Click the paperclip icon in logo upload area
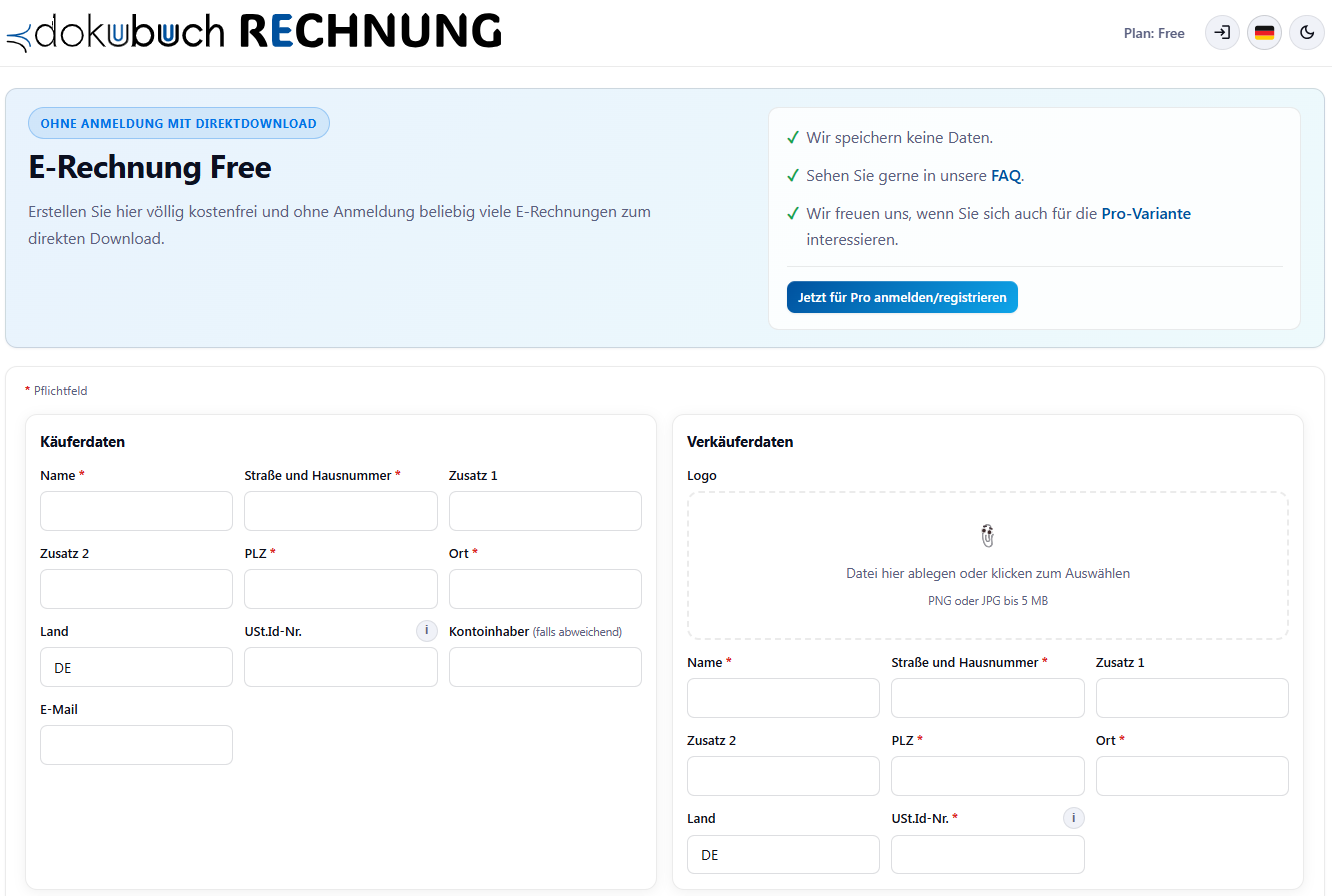Screen dimensions: 1332x896 [988, 535]
